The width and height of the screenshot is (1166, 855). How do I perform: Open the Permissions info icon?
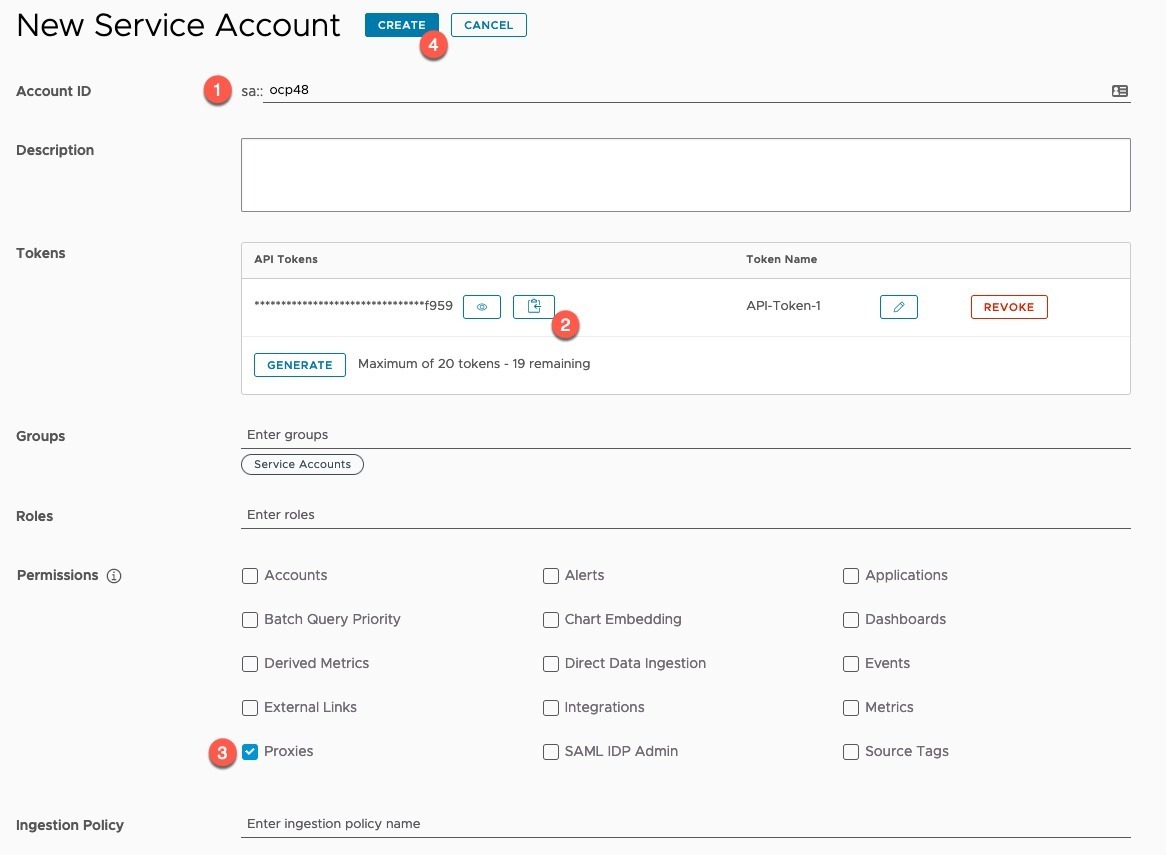pos(114,575)
